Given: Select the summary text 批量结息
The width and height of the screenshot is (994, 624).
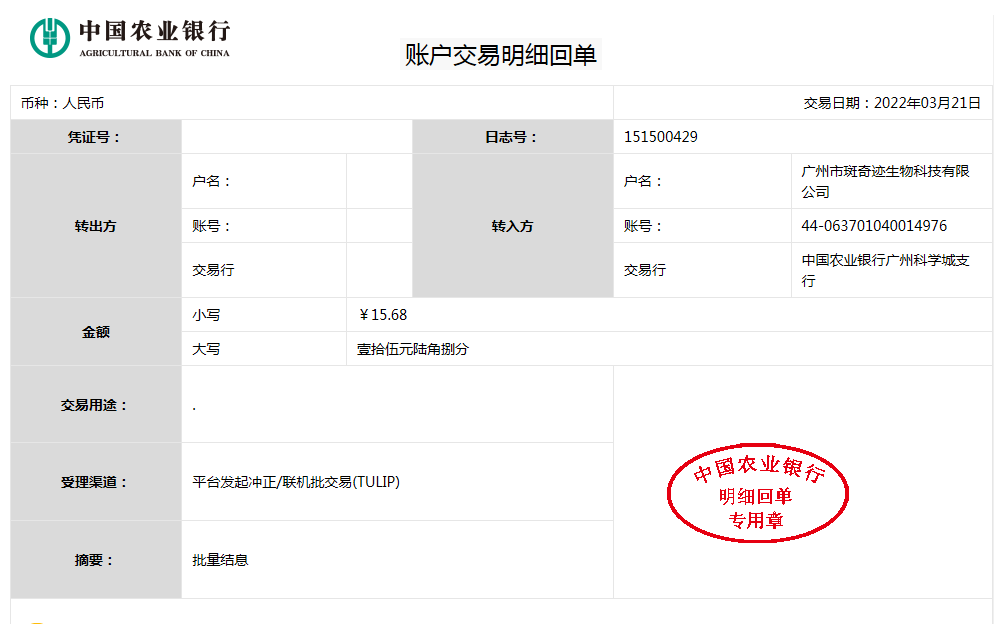Looking at the screenshot, I should tap(220, 560).
